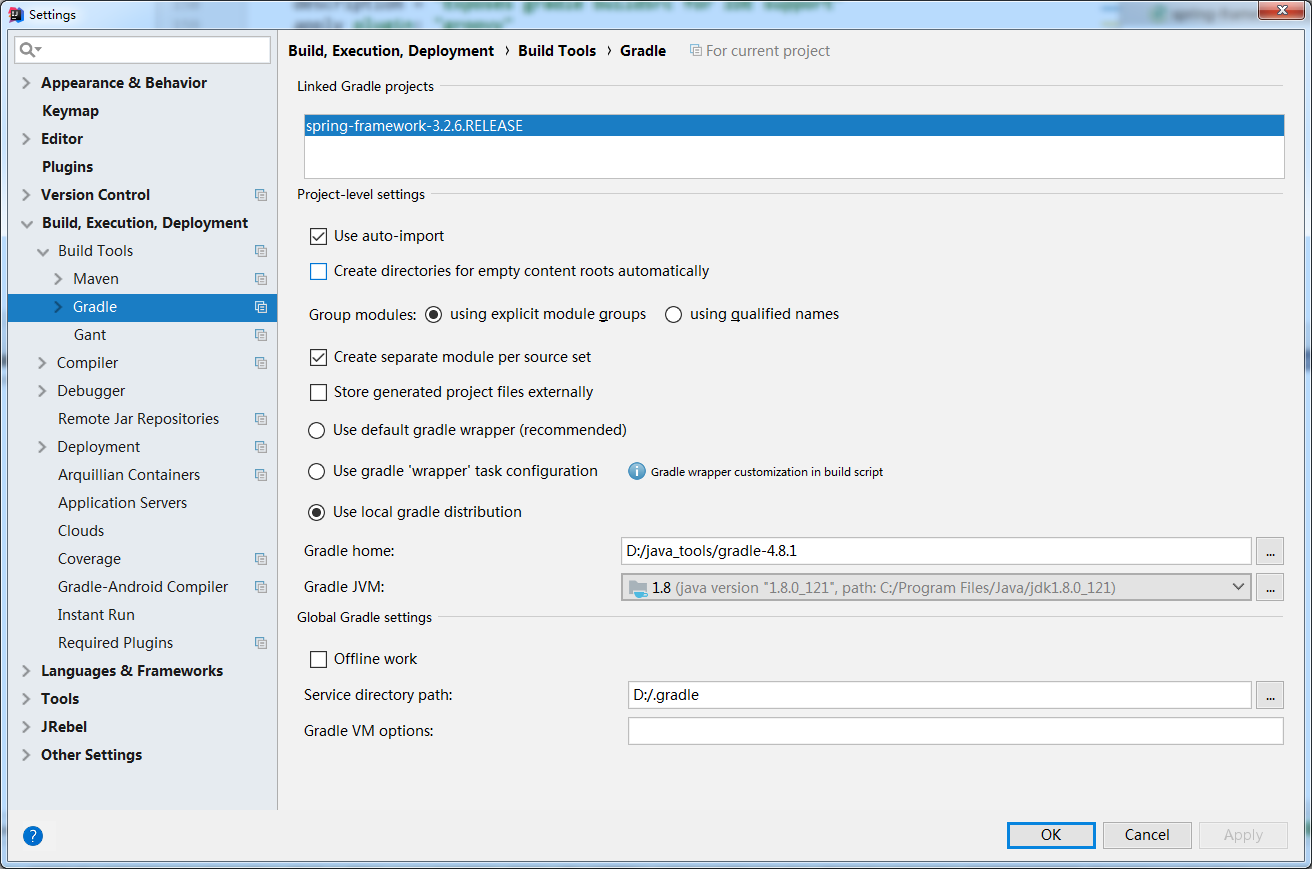Choose Use default gradle wrapper option
This screenshot has width=1312, height=869.
coord(317,430)
